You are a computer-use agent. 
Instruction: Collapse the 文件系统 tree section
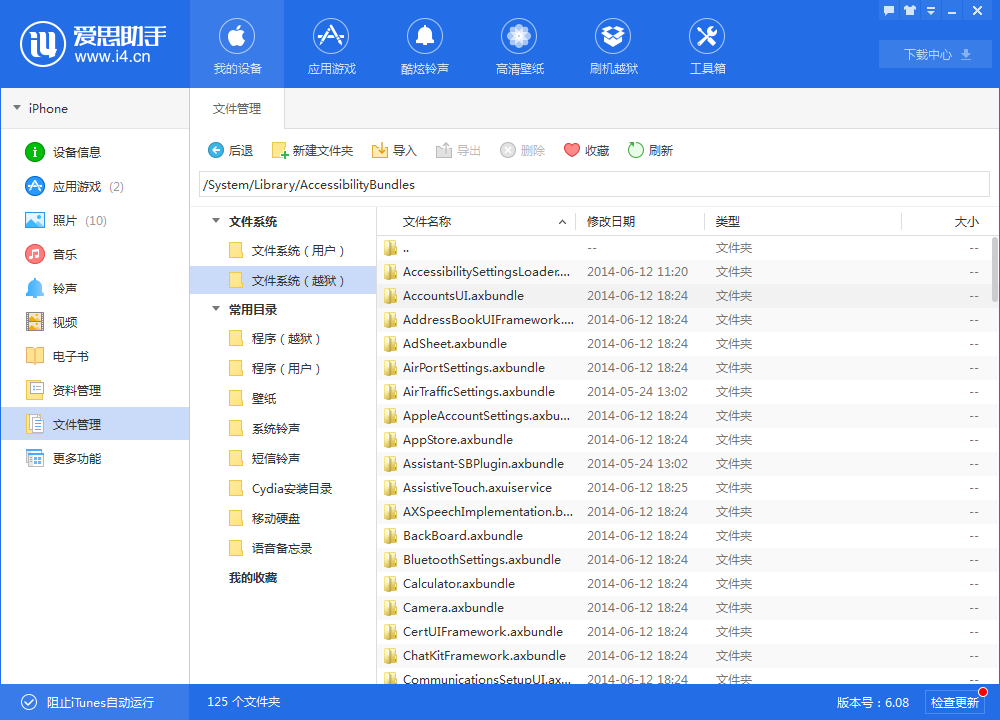click(215, 221)
